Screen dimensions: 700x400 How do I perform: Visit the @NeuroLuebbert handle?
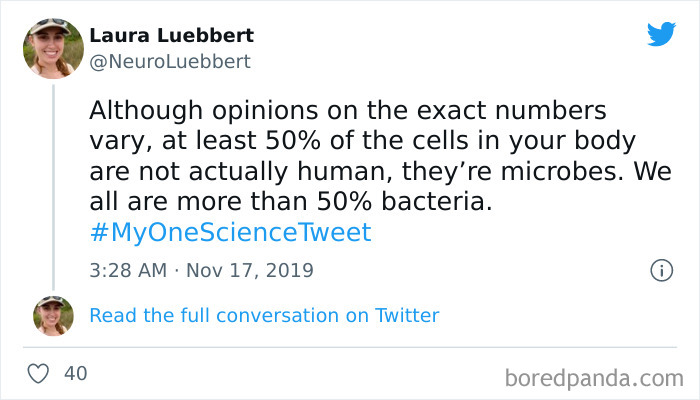(170, 62)
